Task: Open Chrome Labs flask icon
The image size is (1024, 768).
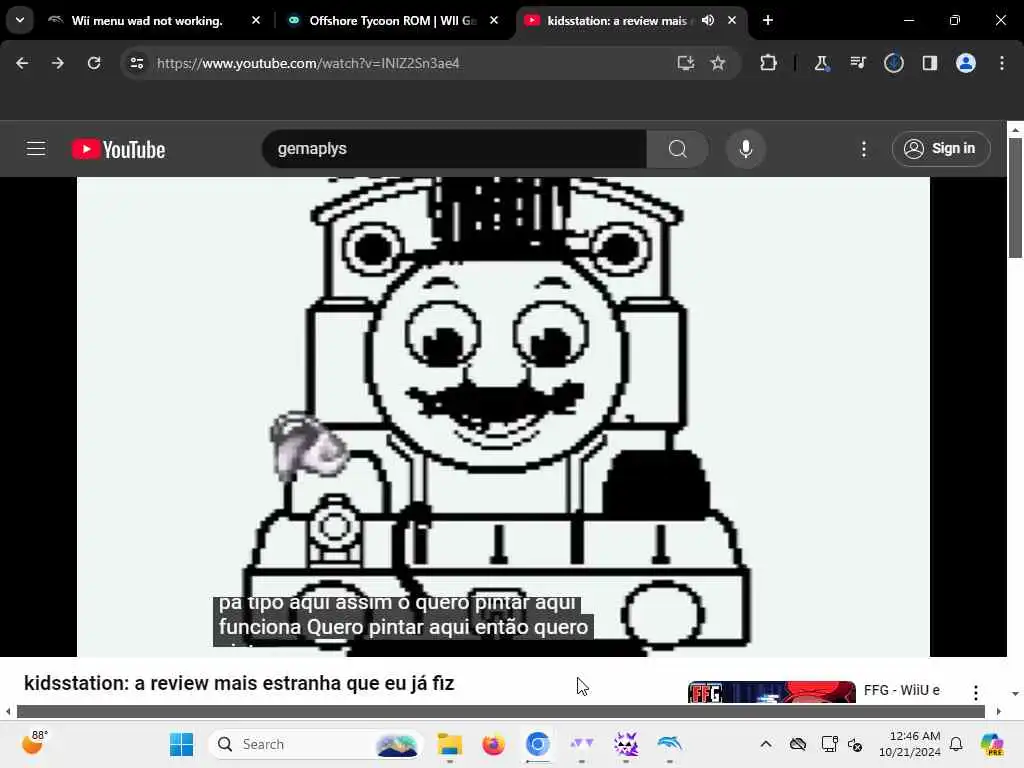Action: point(821,63)
